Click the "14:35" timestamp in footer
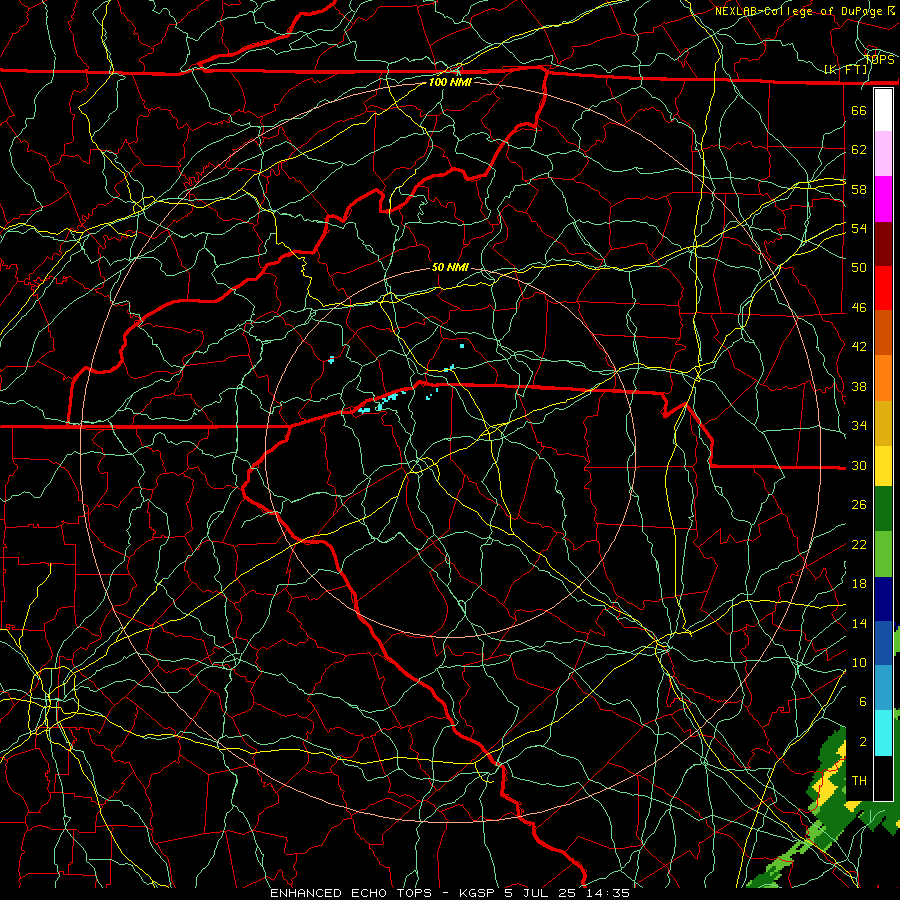 pos(608,893)
